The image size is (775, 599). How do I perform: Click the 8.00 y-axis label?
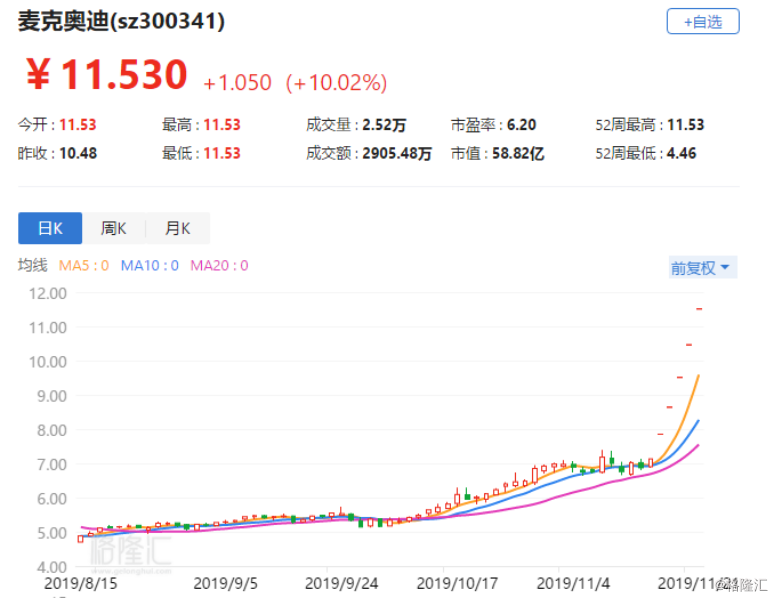pyautogui.click(x=51, y=430)
